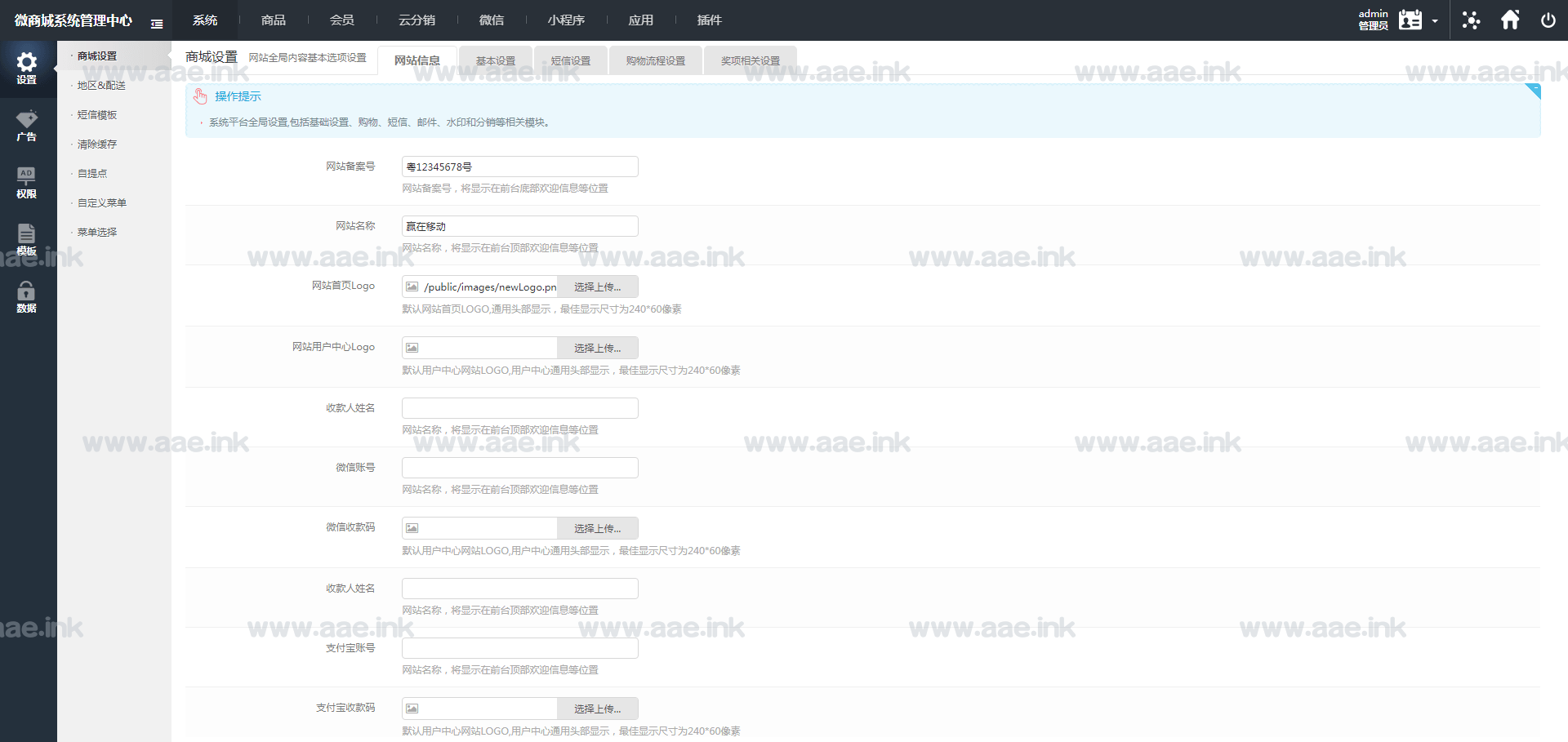
Task: Click 选择上传 for 网站用户中心Logo
Action: (x=598, y=348)
